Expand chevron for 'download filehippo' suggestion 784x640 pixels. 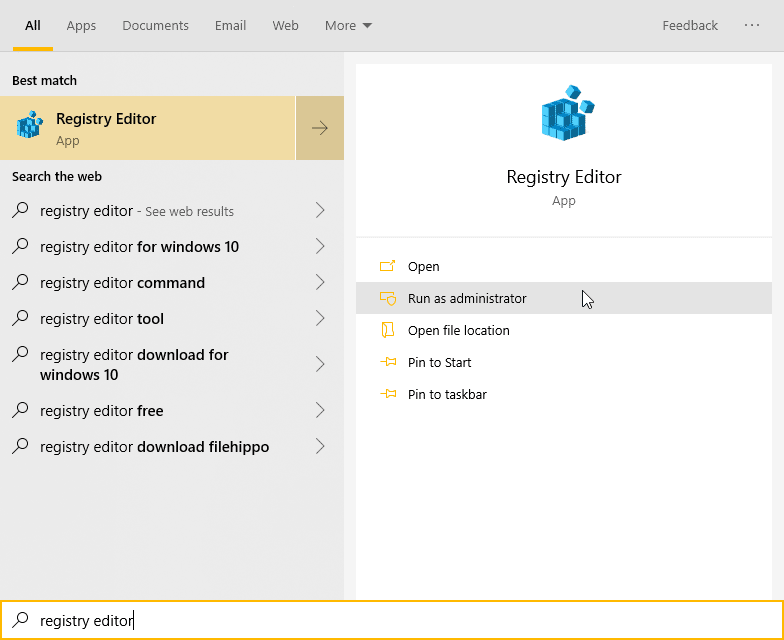320,446
